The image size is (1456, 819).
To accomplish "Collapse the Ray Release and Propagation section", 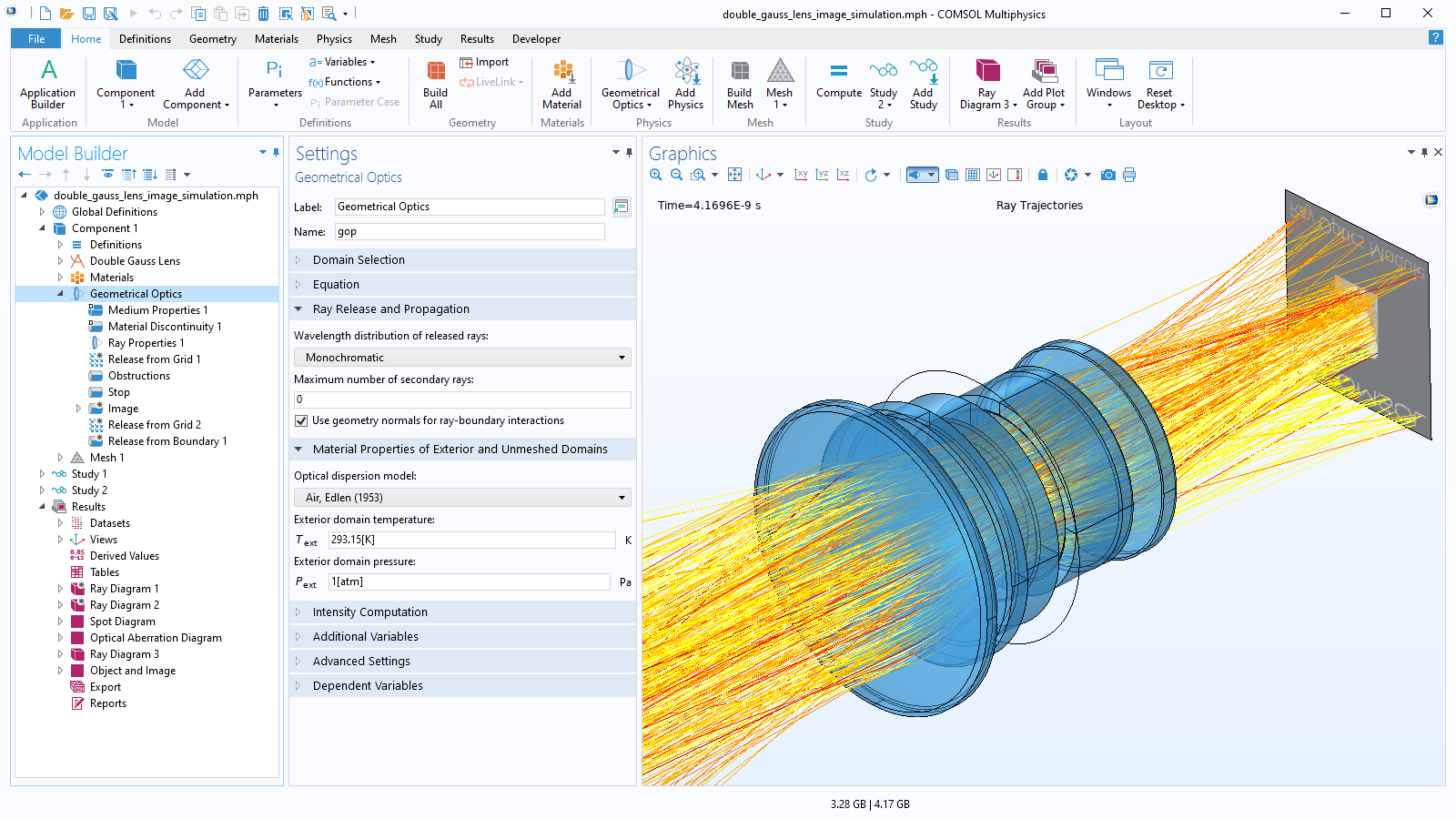I will (x=462, y=309).
